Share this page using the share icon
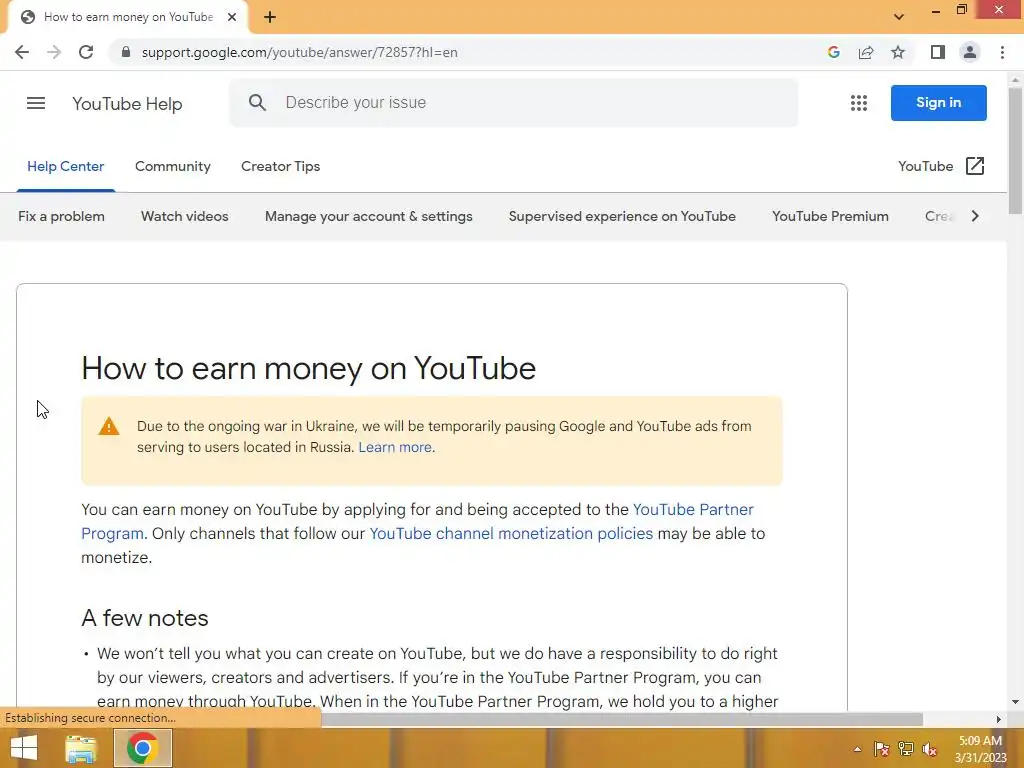This screenshot has height=768, width=1024. [866, 52]
